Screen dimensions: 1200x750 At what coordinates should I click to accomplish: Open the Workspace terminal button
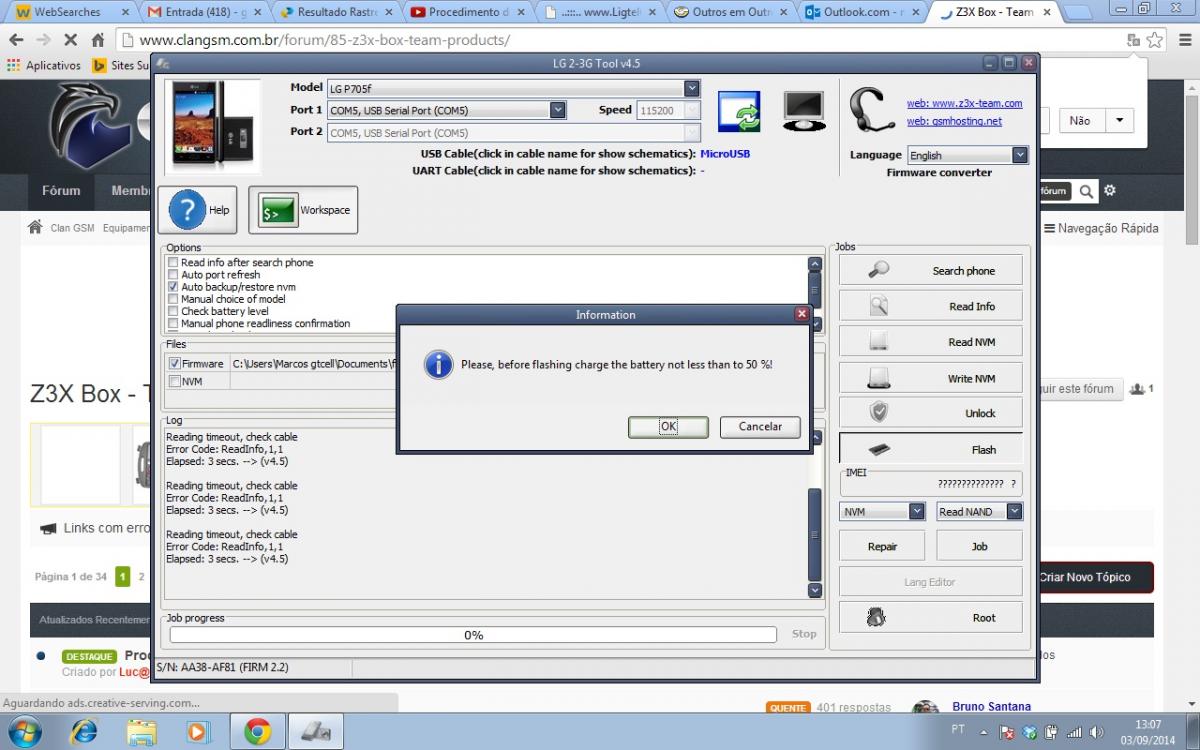pyautogui.click(x=303, y=210)
